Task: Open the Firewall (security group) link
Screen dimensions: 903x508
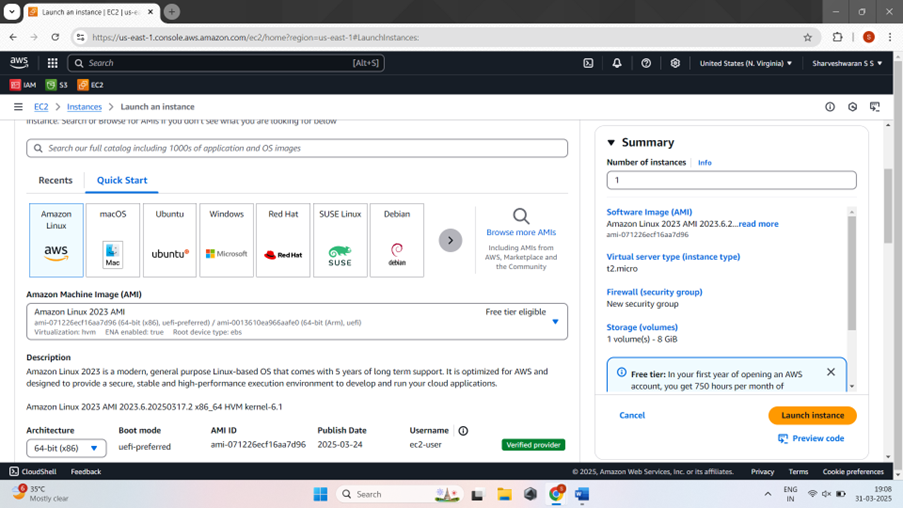Action: tap(654, 292)
